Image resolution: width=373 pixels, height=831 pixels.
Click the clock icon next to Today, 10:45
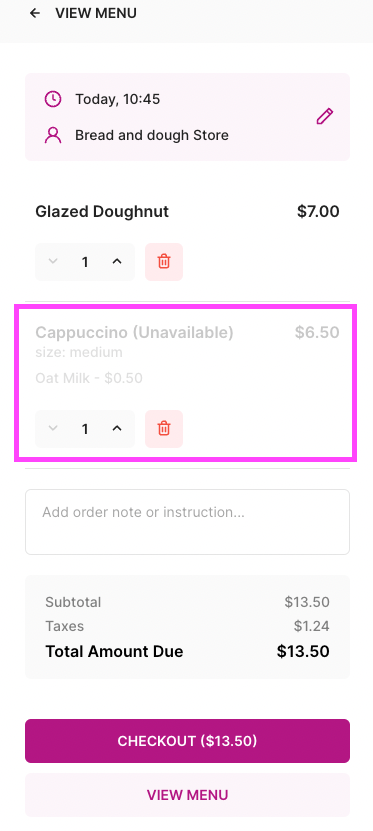52,99
